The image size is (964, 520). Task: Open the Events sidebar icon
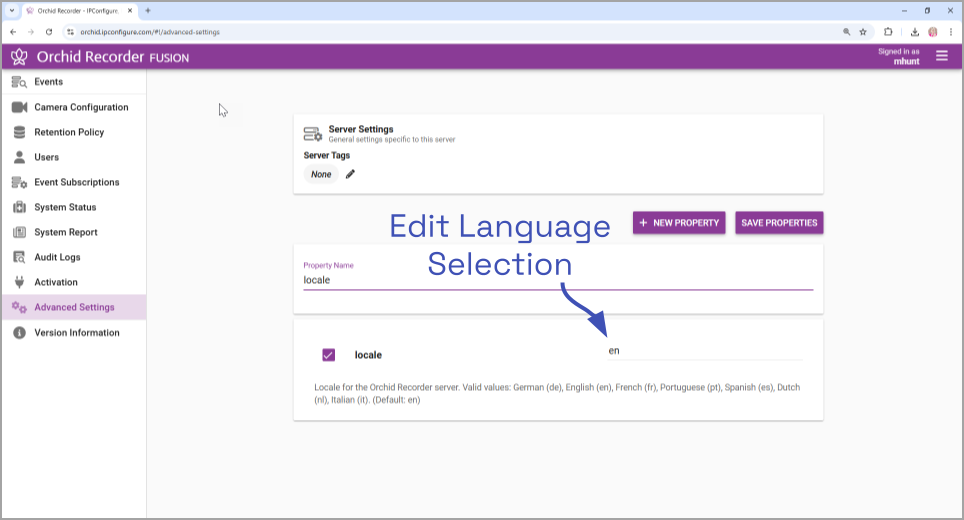pos(19,82)
